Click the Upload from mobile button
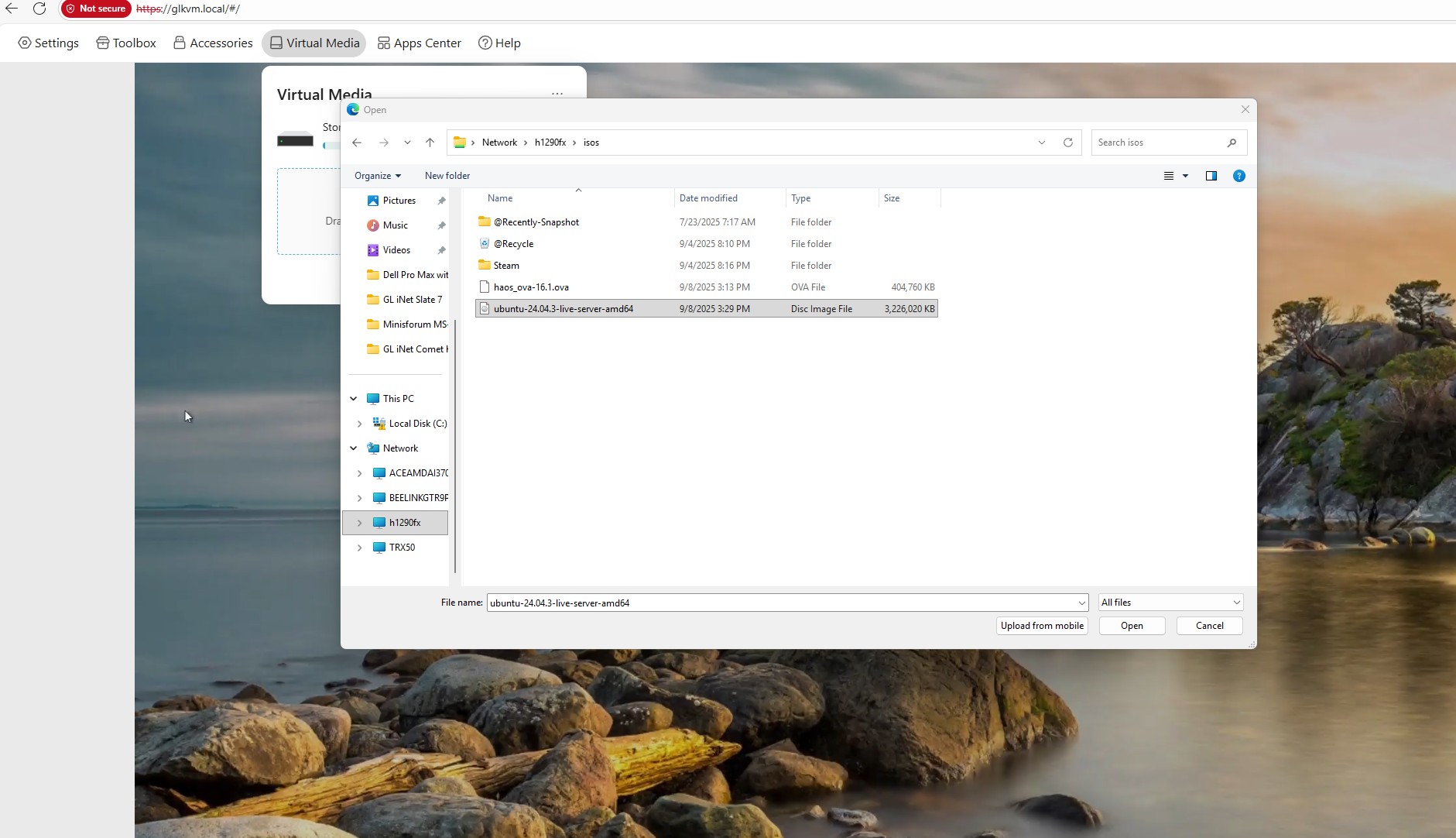 [x=1041, y=626]
